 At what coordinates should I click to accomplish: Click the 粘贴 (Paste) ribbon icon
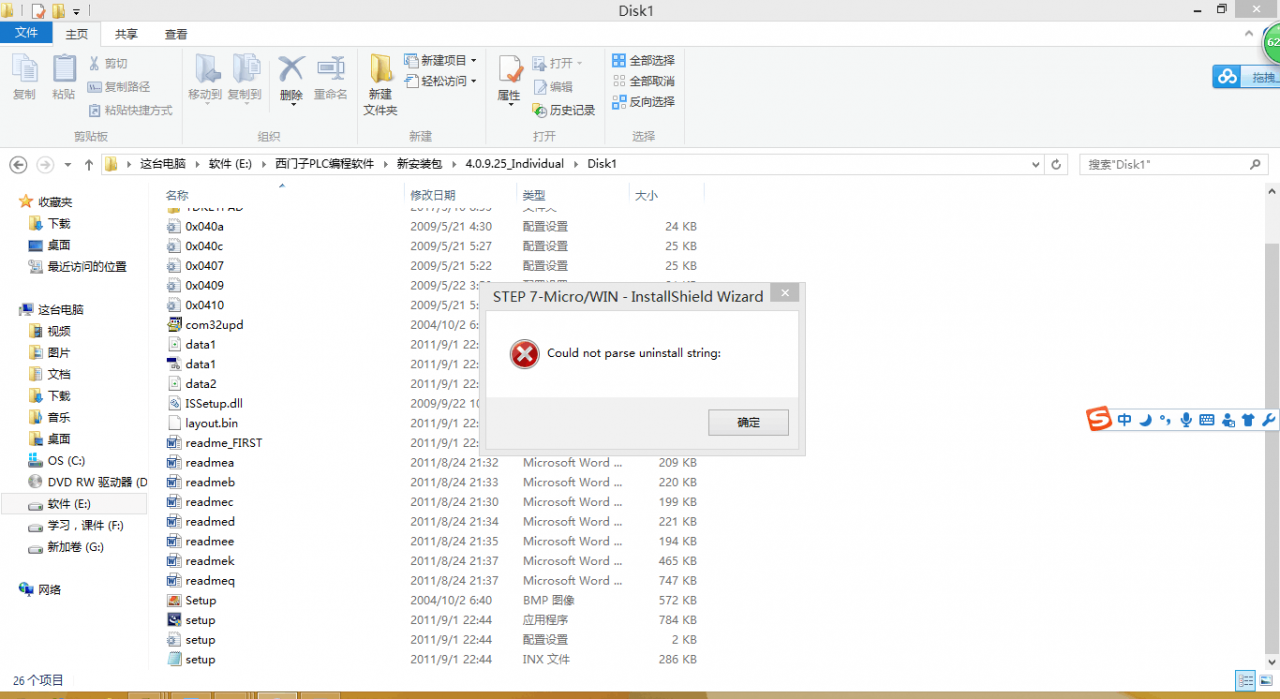coord(64,77)
